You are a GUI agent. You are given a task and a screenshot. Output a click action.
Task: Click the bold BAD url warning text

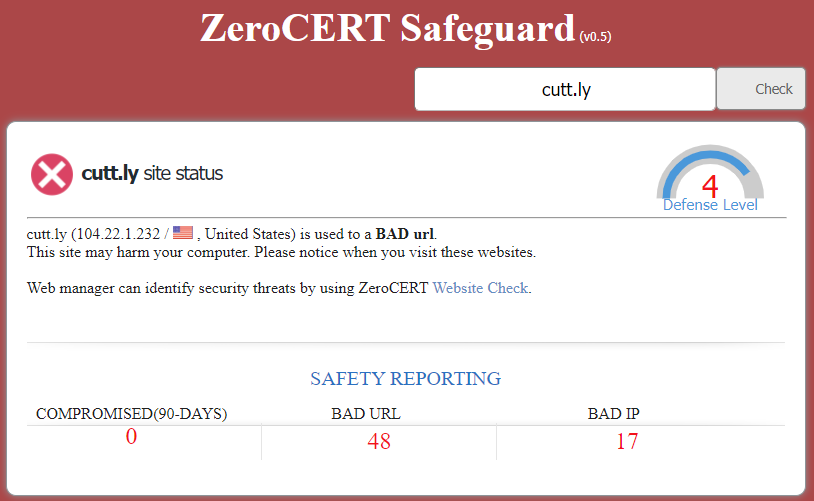pyautogui.click(x=405, y=234)
